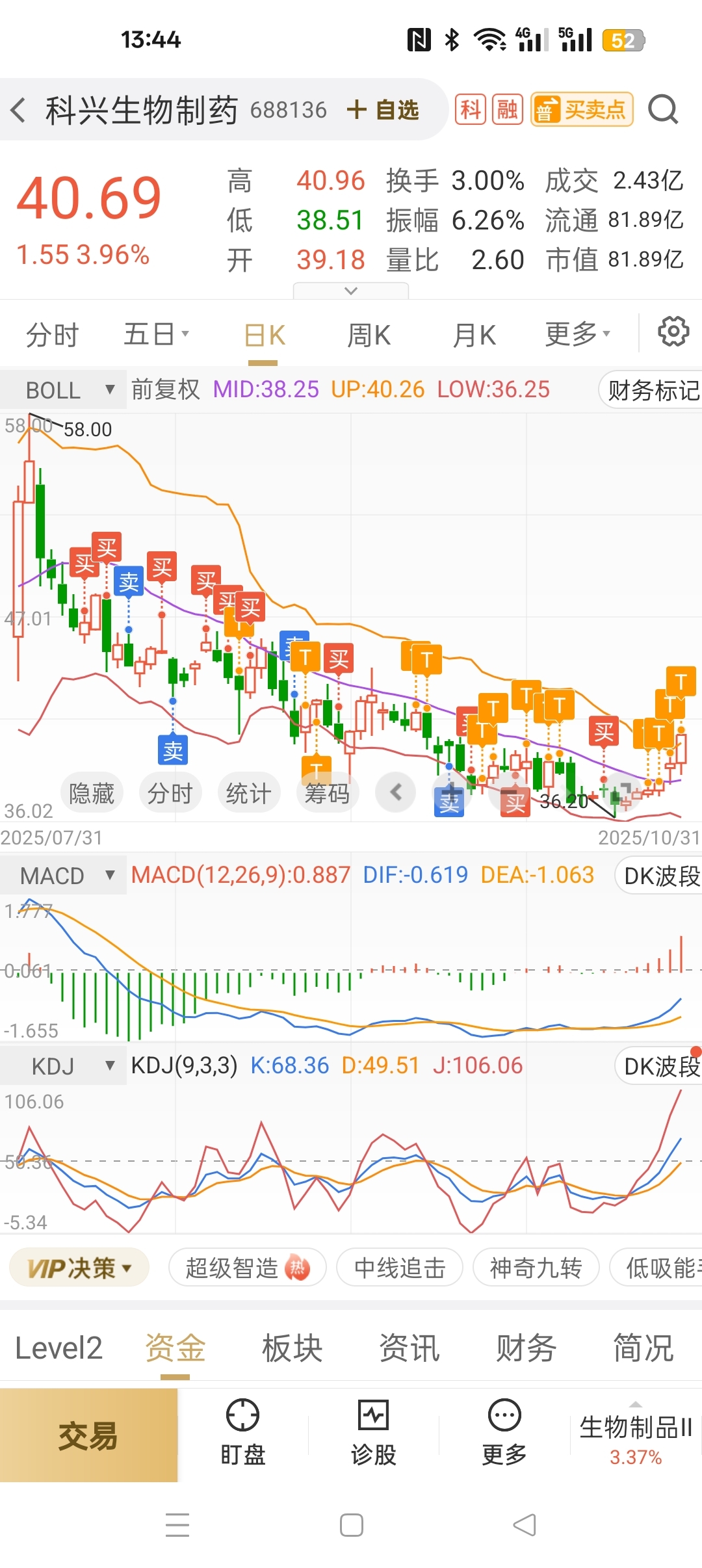This screenshot has width=702, height=1568.
Task: Open the VIP决策 dropdown
Action: coord(79,1267)
